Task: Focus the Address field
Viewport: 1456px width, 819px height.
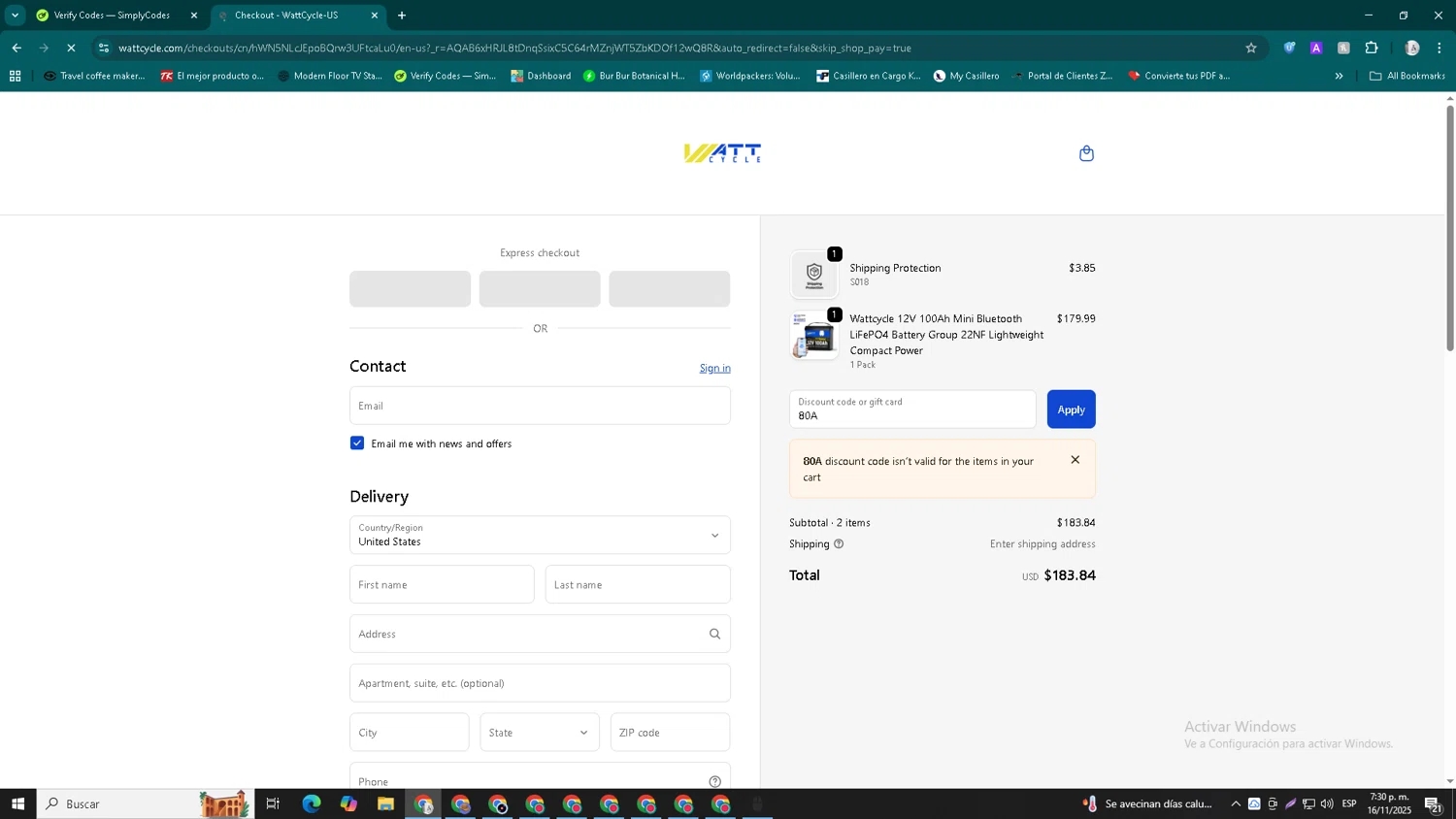Action: point(540,635)
